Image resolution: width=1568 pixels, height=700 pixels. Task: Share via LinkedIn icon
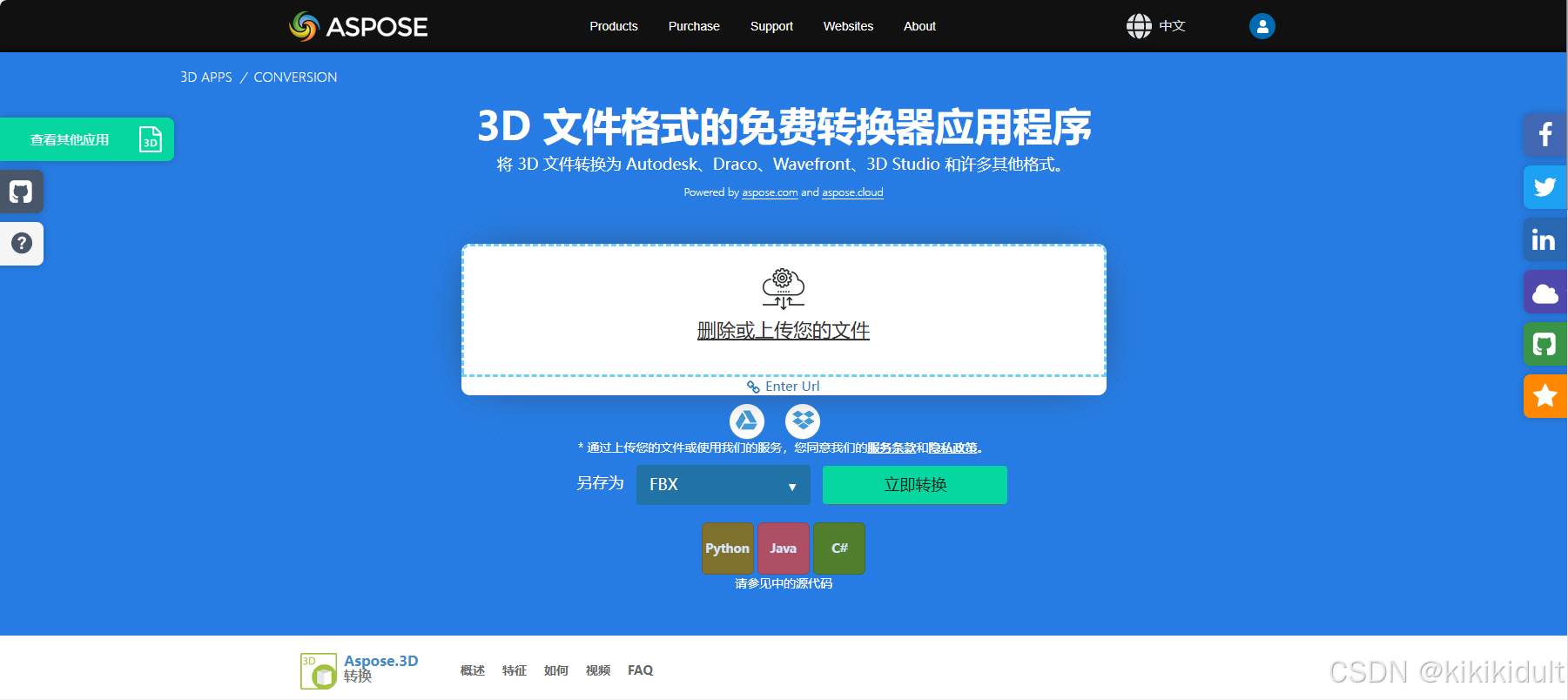pos(1545,239)
